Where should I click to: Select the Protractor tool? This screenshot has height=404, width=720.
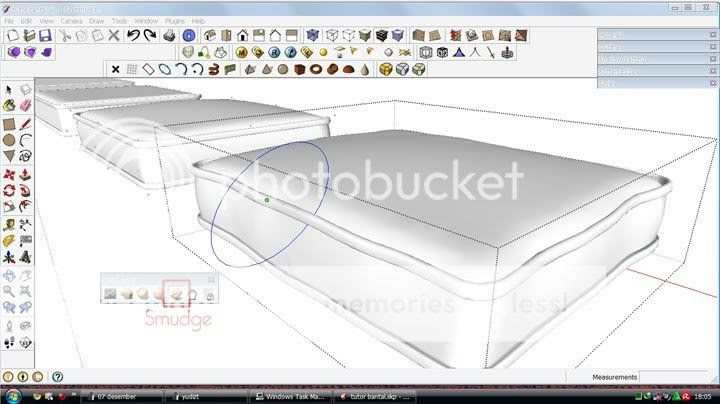coord(9,241)
